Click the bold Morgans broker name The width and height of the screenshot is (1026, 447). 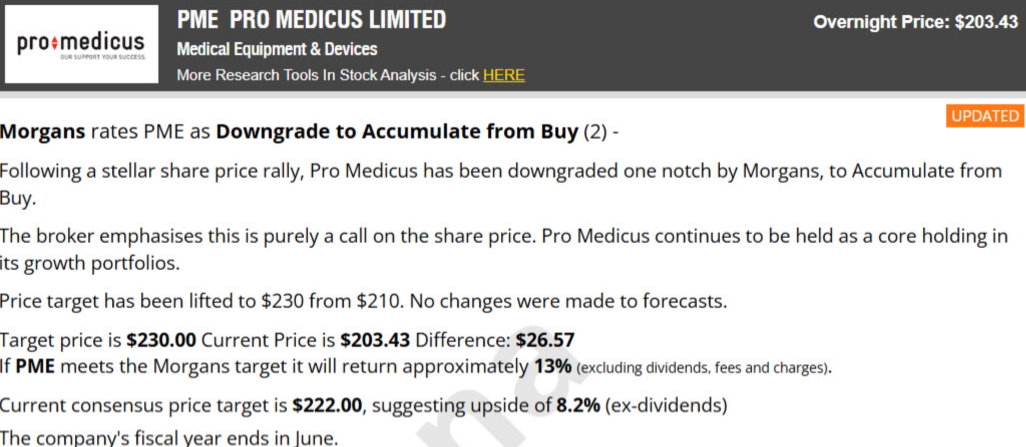click(43, 133)
